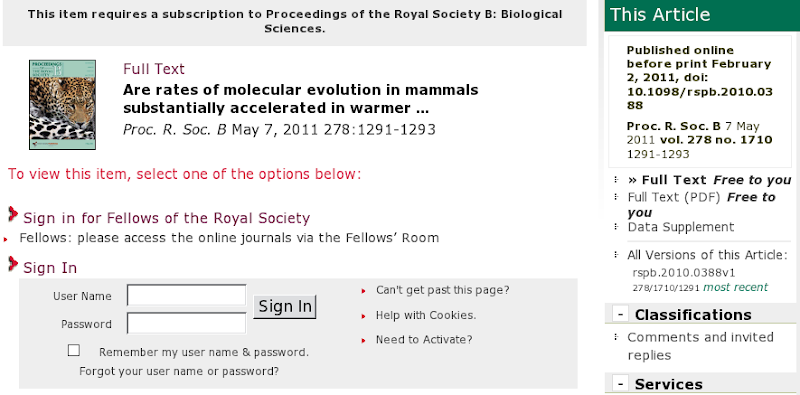Click the dotted bullet beside Data Supplement
This screenshot has width=800, height=395.
point(616,227)
